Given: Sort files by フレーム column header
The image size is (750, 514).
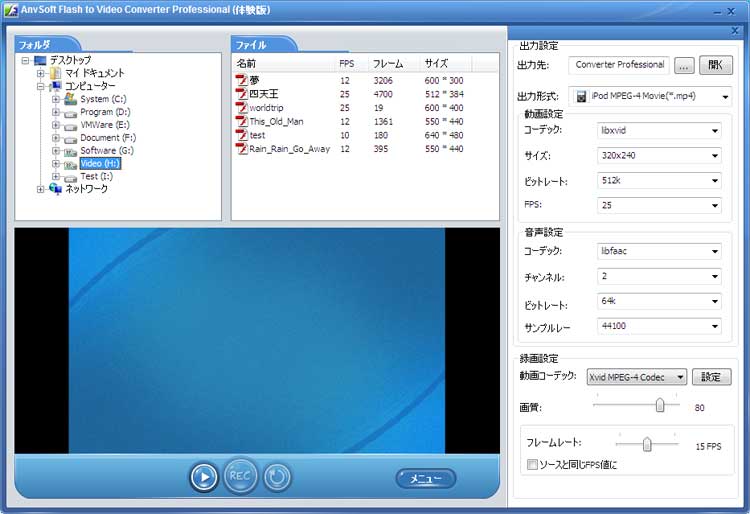Looking at the screenshot, I should tap(394, 63).
